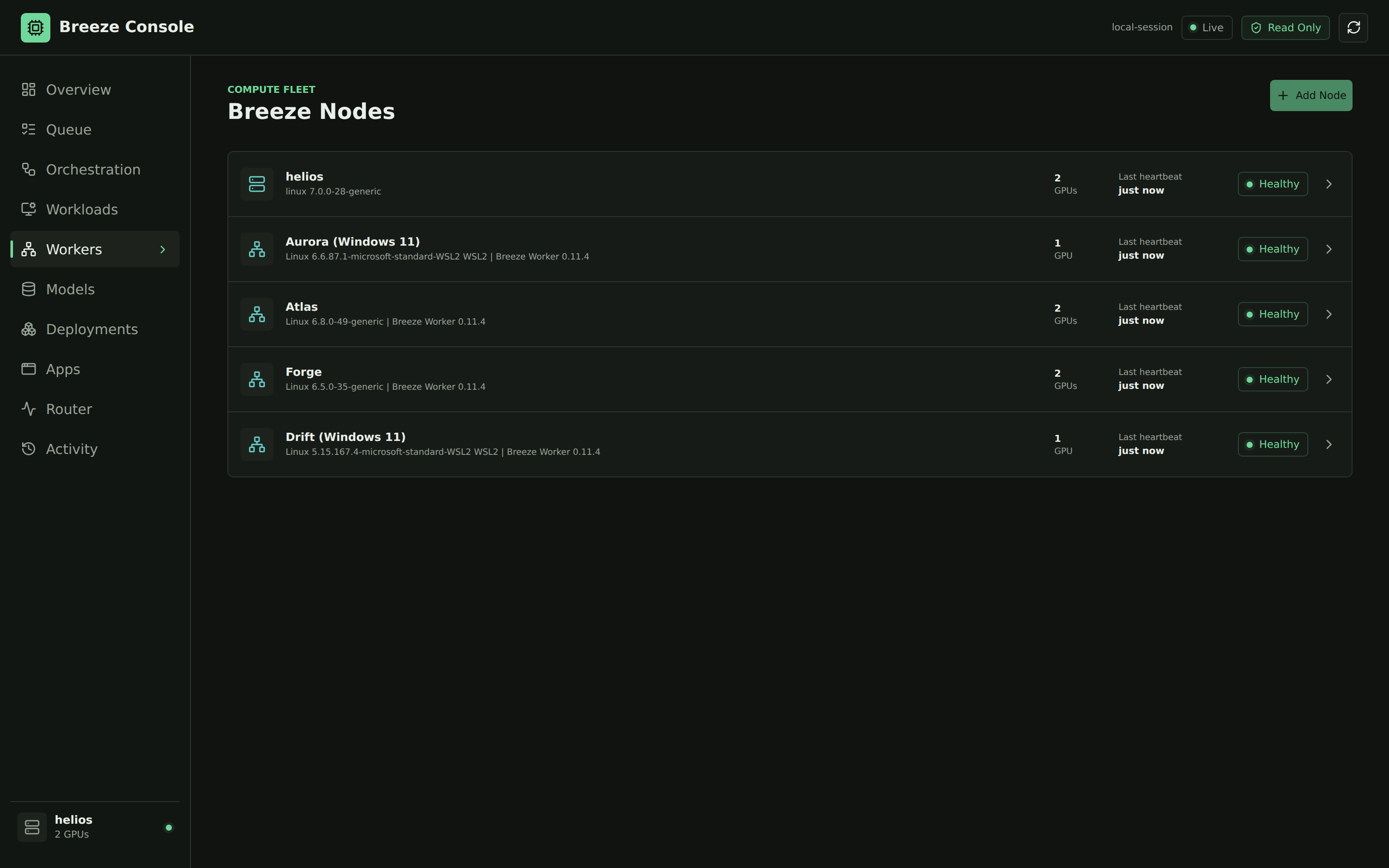The height and width of the screenshot is (868, 1389).
Task: Toggle the Live status indicator
Action: pos(1207,27)
